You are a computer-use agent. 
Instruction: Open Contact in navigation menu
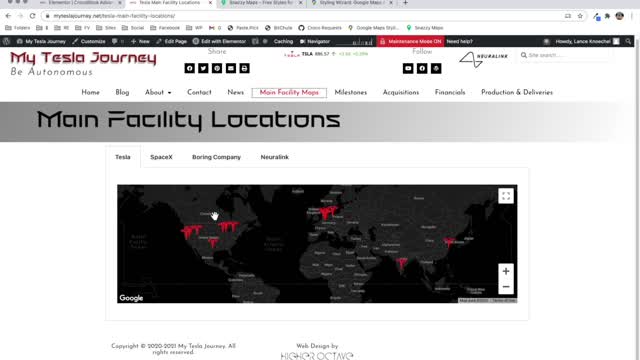click(199, 93)
